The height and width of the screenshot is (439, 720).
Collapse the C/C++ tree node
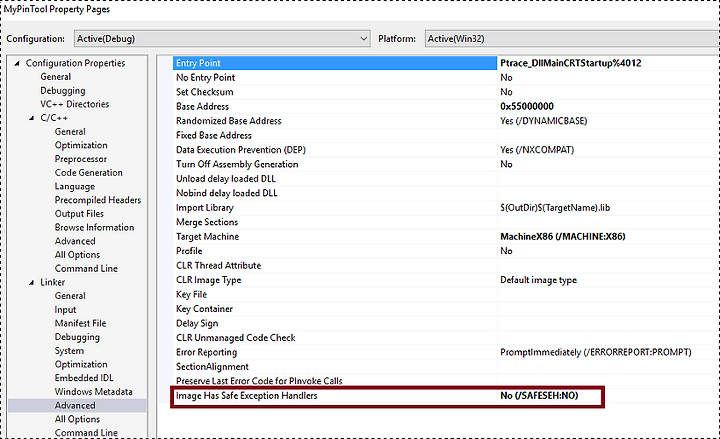click(31, 118)
